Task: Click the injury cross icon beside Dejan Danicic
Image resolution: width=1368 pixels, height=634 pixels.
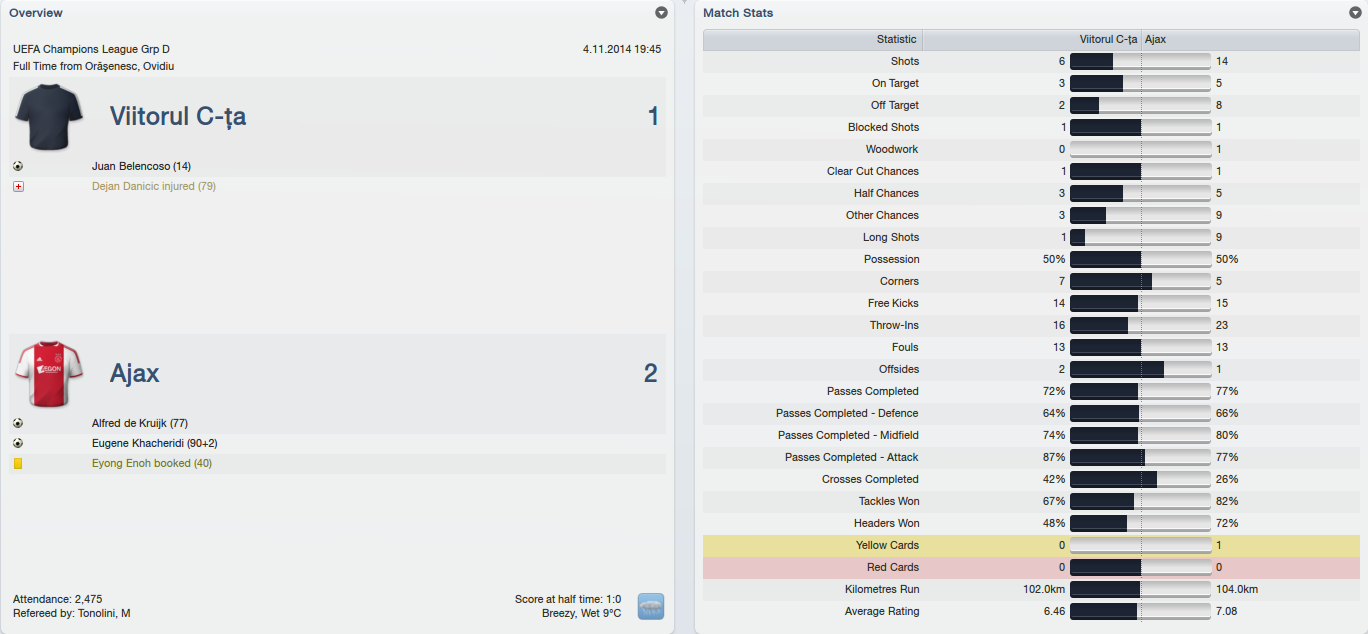Action: (18, 186)
